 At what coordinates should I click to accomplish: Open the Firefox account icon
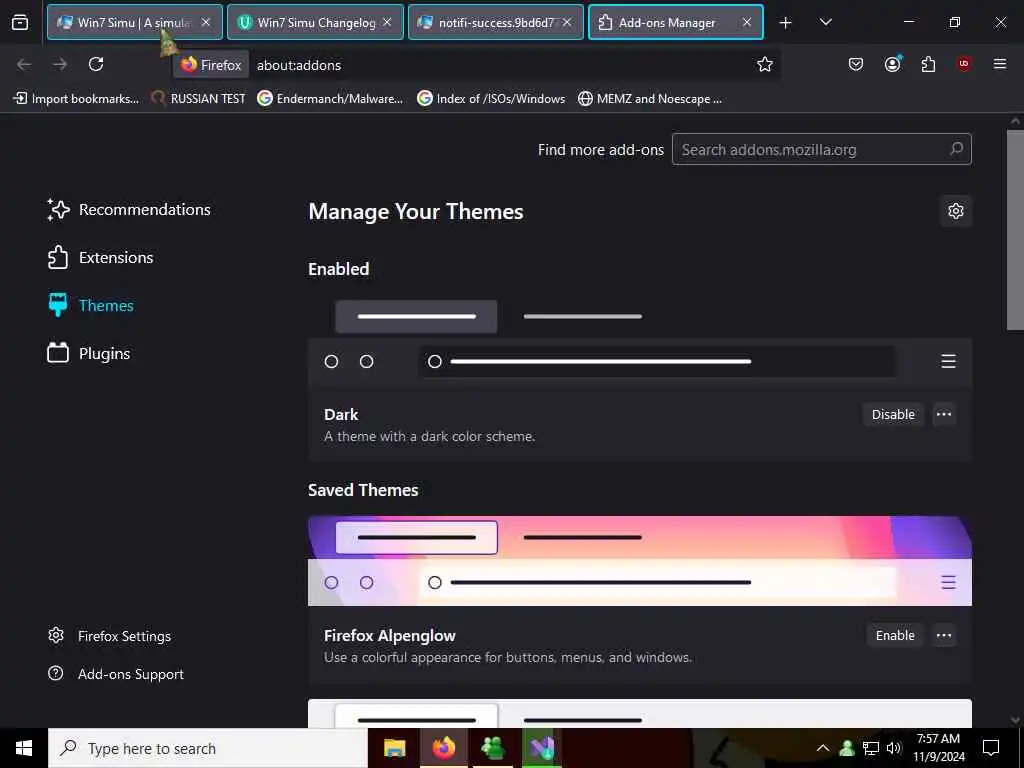tap(892, 64)
